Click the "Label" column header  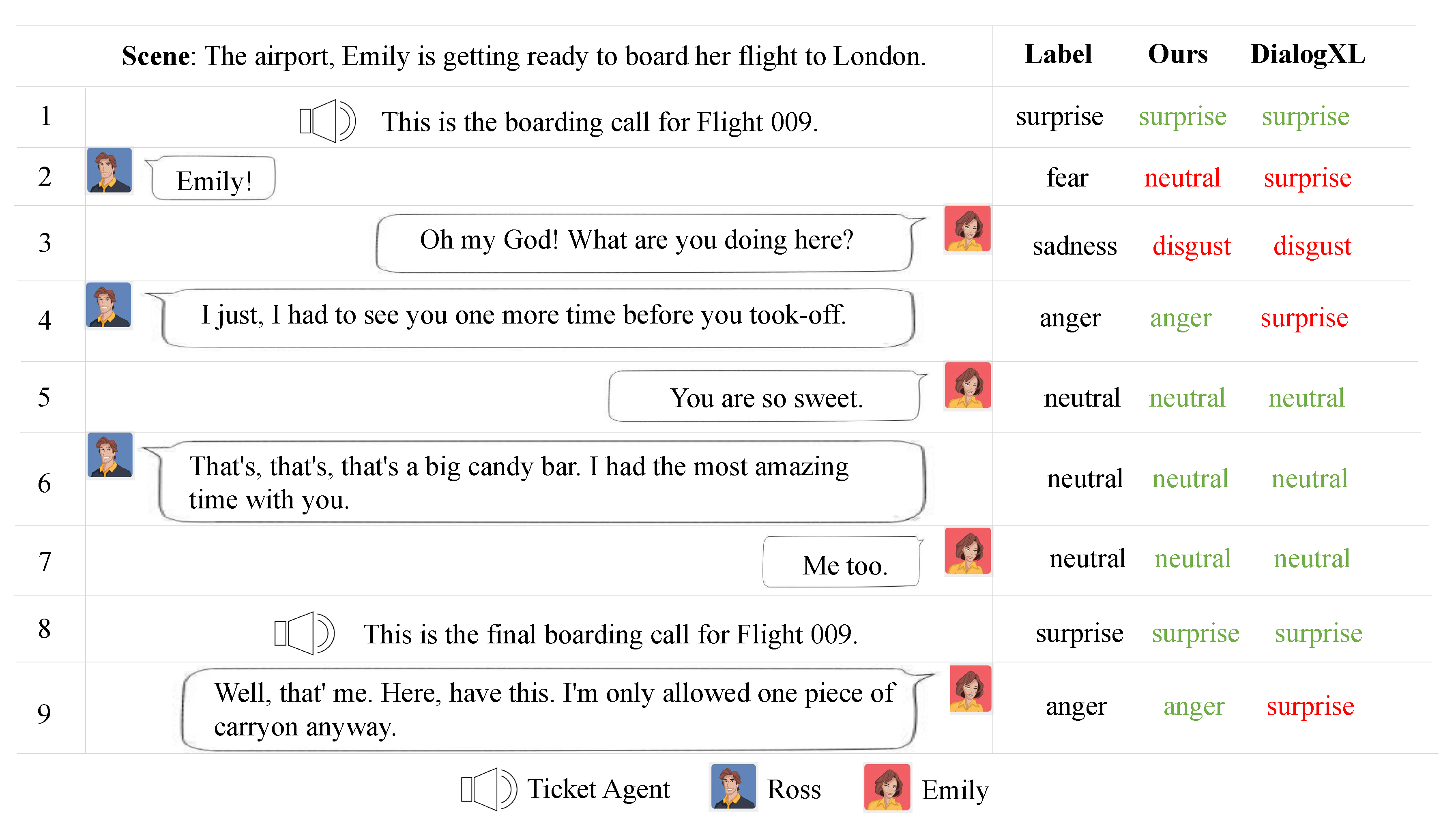1058,54
